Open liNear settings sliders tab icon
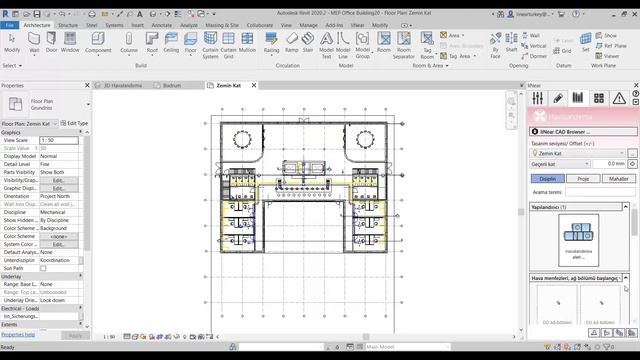640x360 pixels. pos(538,98)
